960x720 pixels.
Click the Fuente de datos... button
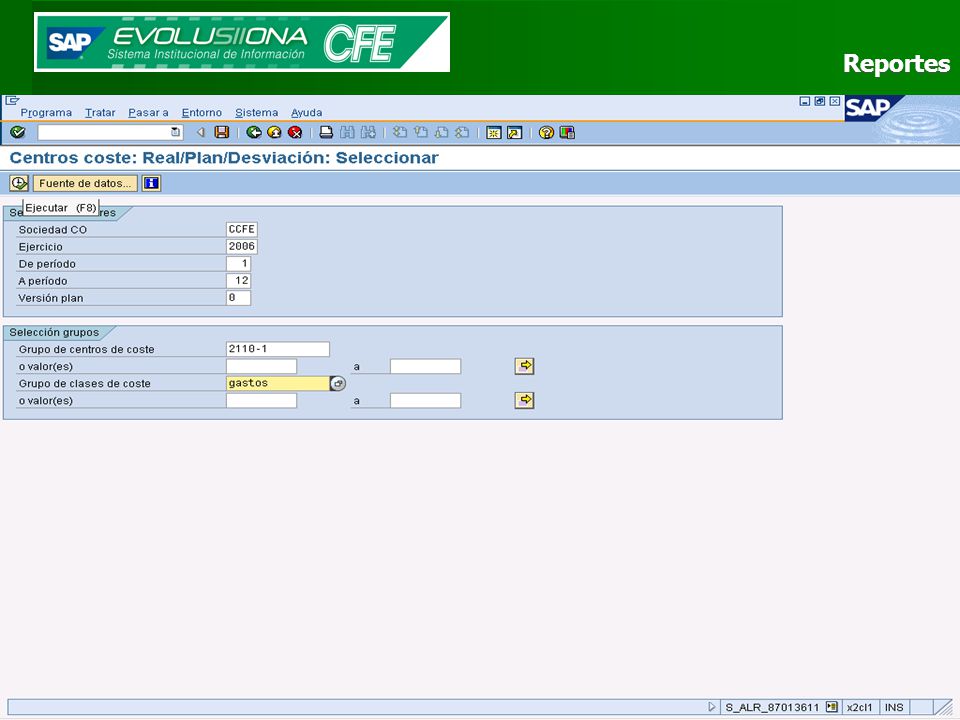point(84,183)
